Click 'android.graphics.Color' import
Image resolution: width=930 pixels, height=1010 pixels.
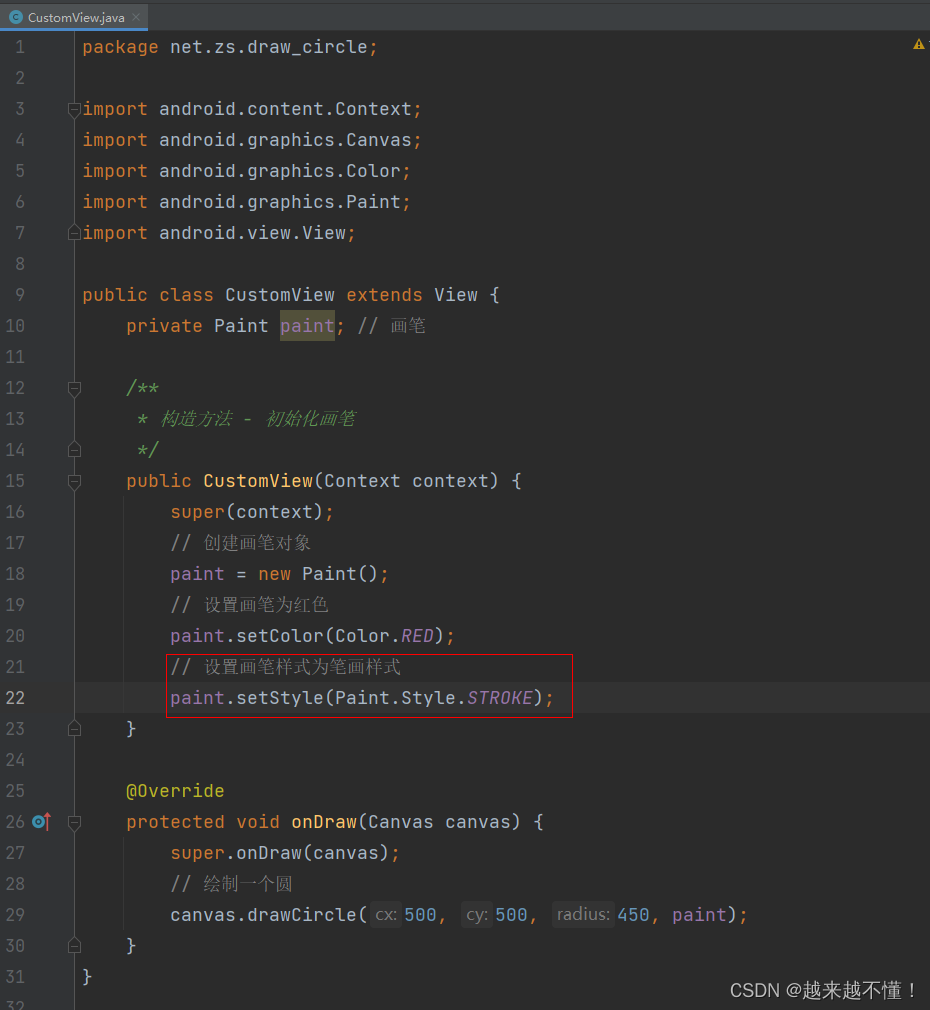coord(280,171)
